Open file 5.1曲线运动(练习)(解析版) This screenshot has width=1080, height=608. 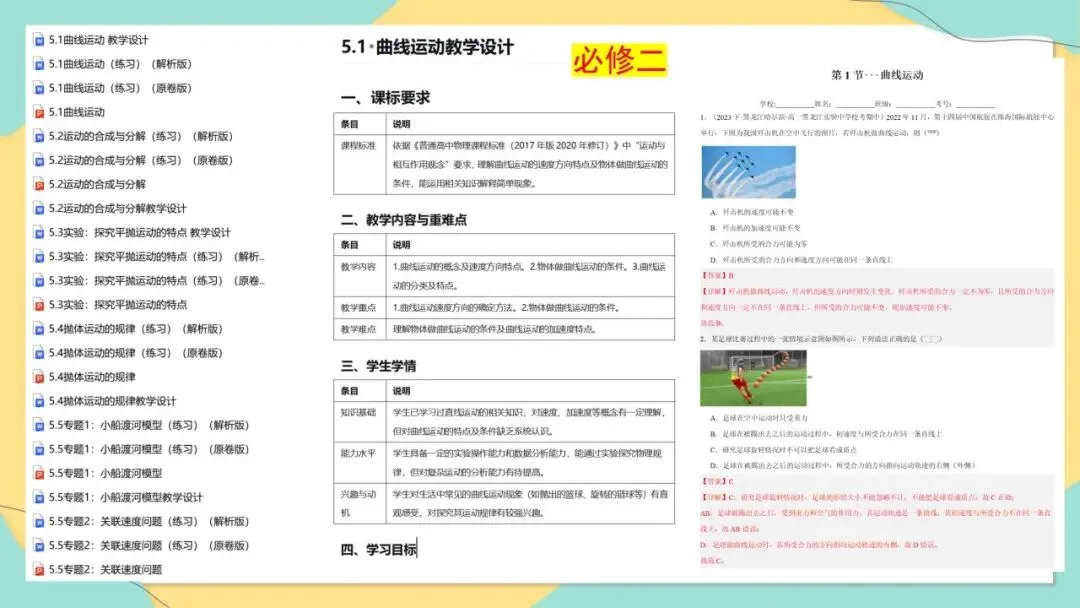120,64
